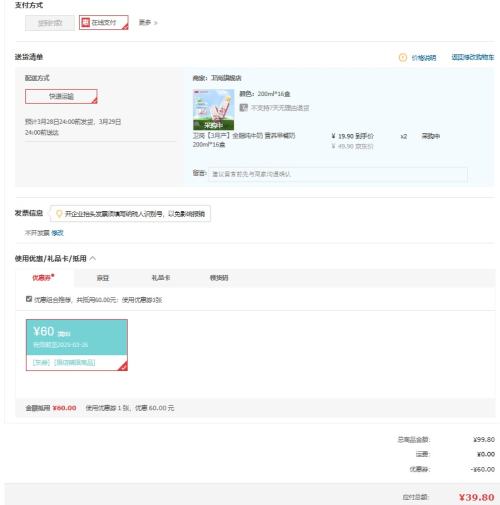This screenshot has width=500, height=505.
Task: Open the 领货码 tab
Action: [219, 278]
